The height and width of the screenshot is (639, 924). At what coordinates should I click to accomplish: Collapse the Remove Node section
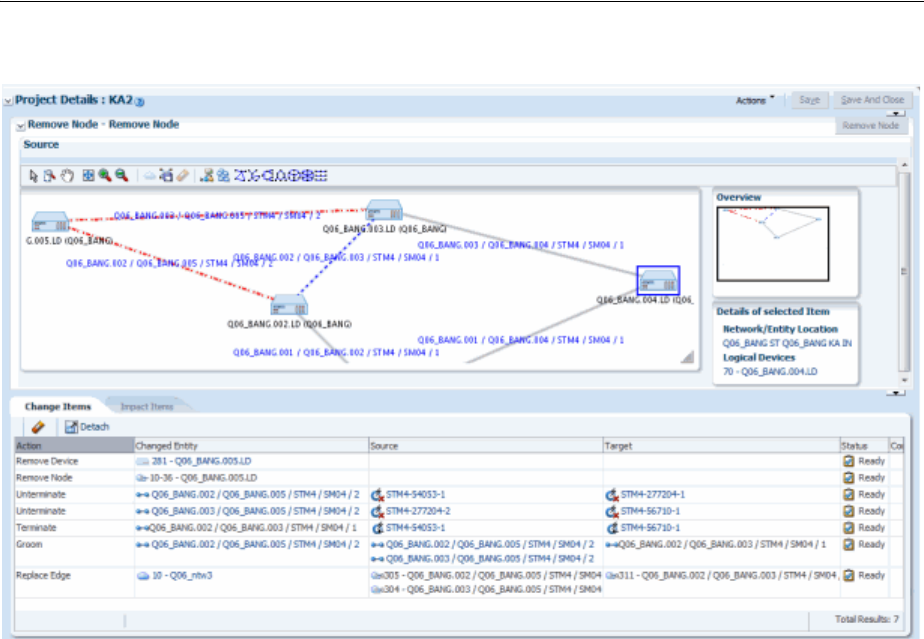coord(21,126)
